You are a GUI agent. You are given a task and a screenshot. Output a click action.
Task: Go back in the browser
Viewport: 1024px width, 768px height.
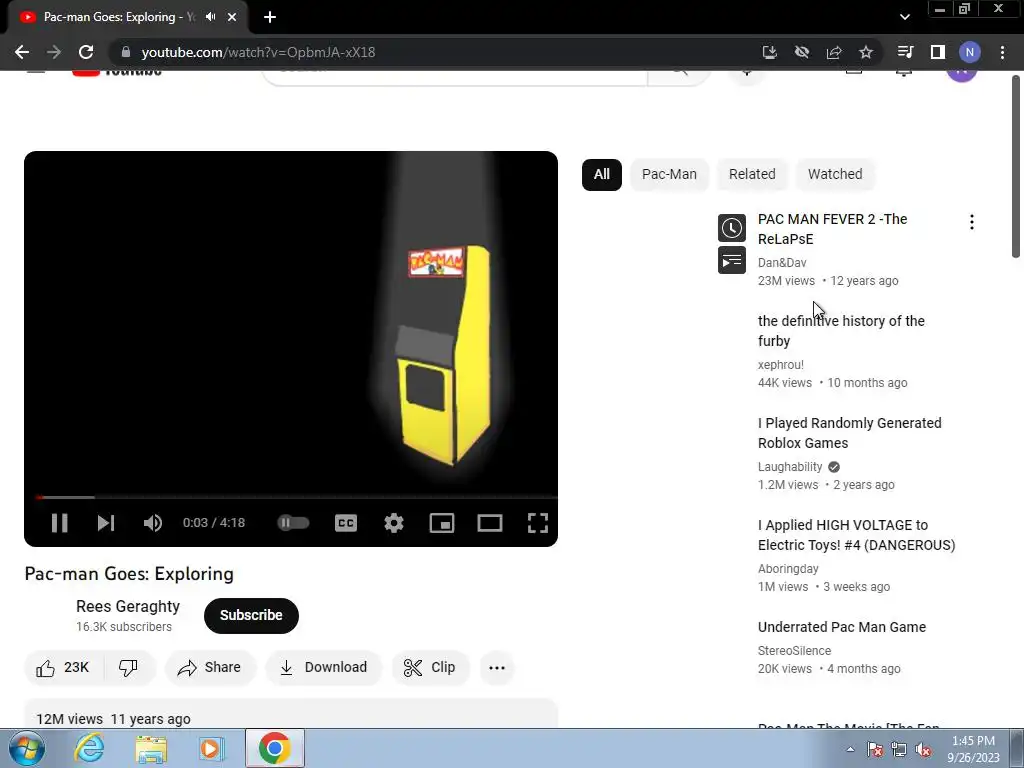pyautogui.click(x=22, y=52)
